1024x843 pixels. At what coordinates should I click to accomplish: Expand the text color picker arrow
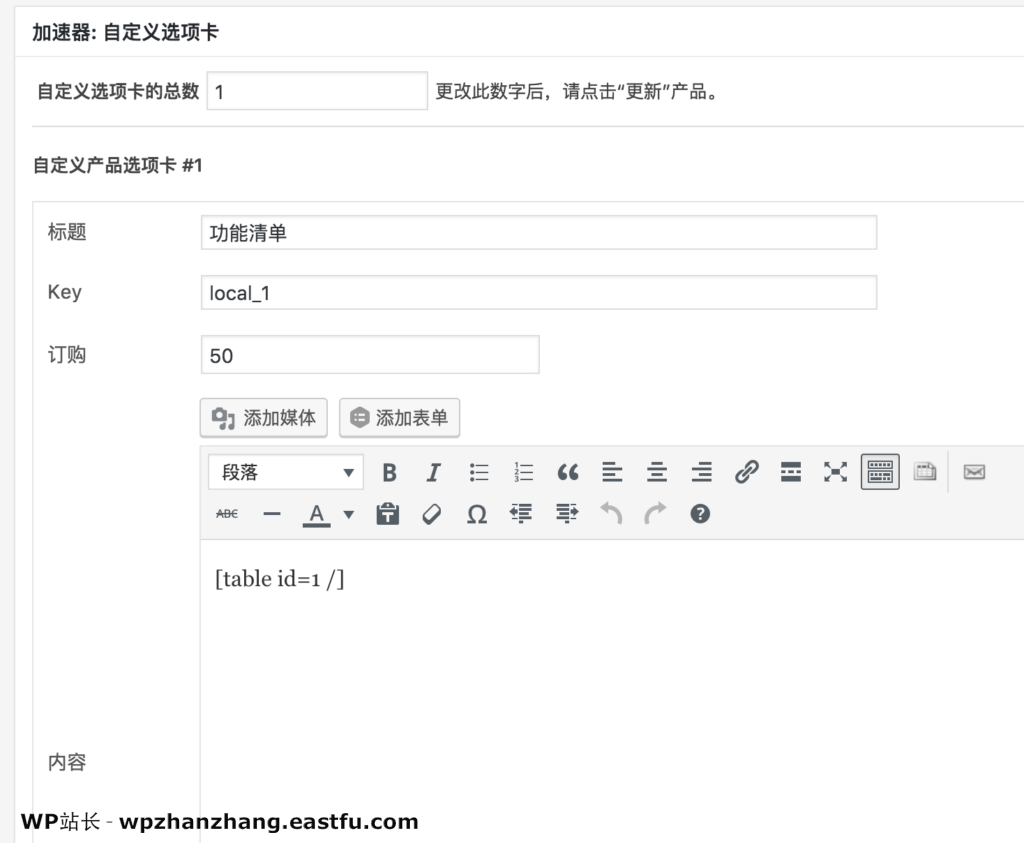pyautogui.click(x=349, y=515)
